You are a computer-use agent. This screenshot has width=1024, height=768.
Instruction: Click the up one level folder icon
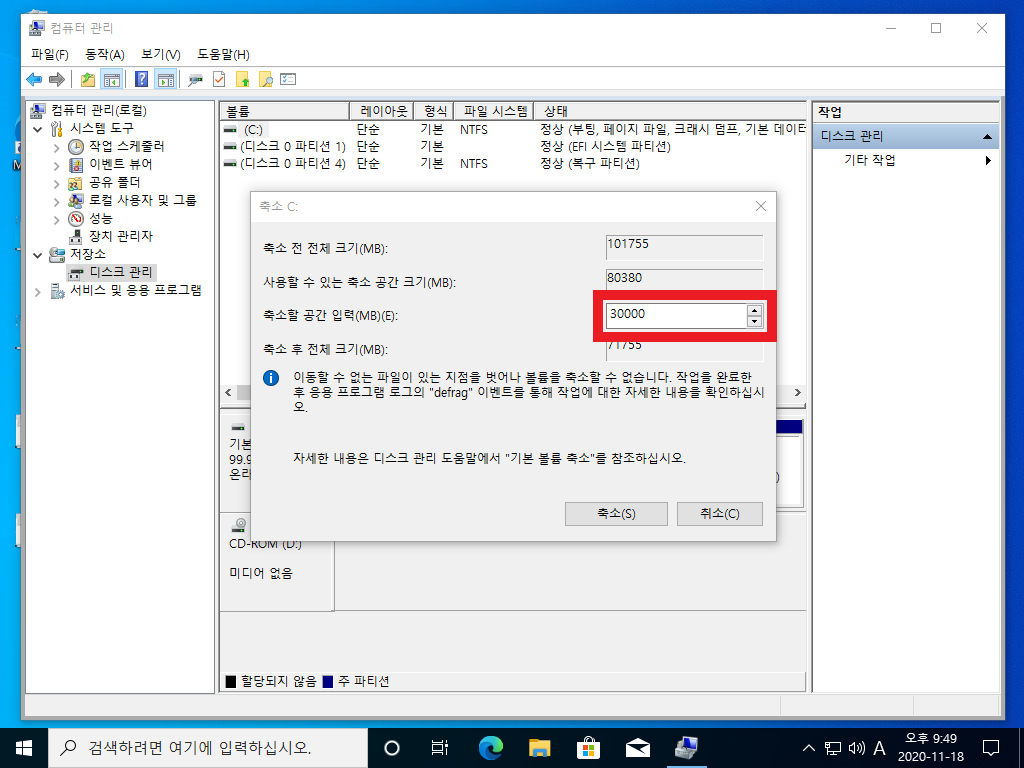(88, 79)
